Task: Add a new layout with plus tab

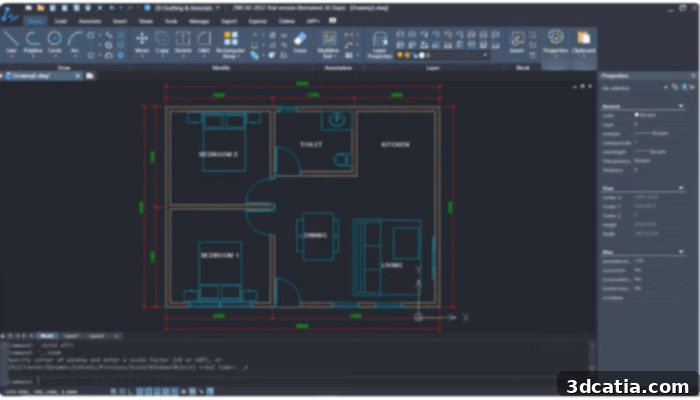Action: pyautogui.click(x=117, y=336)
